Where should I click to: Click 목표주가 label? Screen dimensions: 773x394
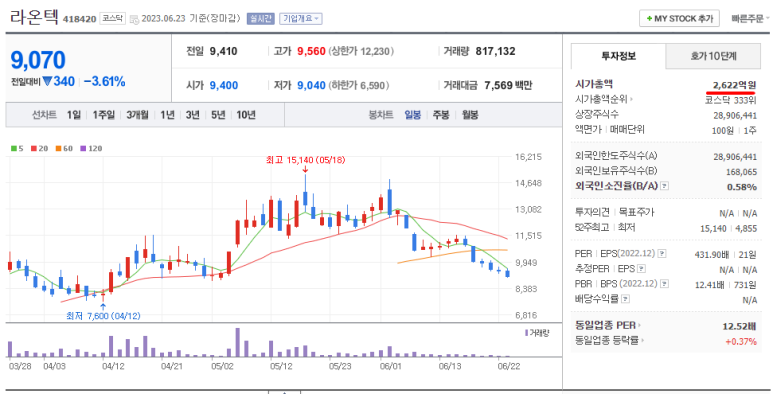tap(636, 213)
